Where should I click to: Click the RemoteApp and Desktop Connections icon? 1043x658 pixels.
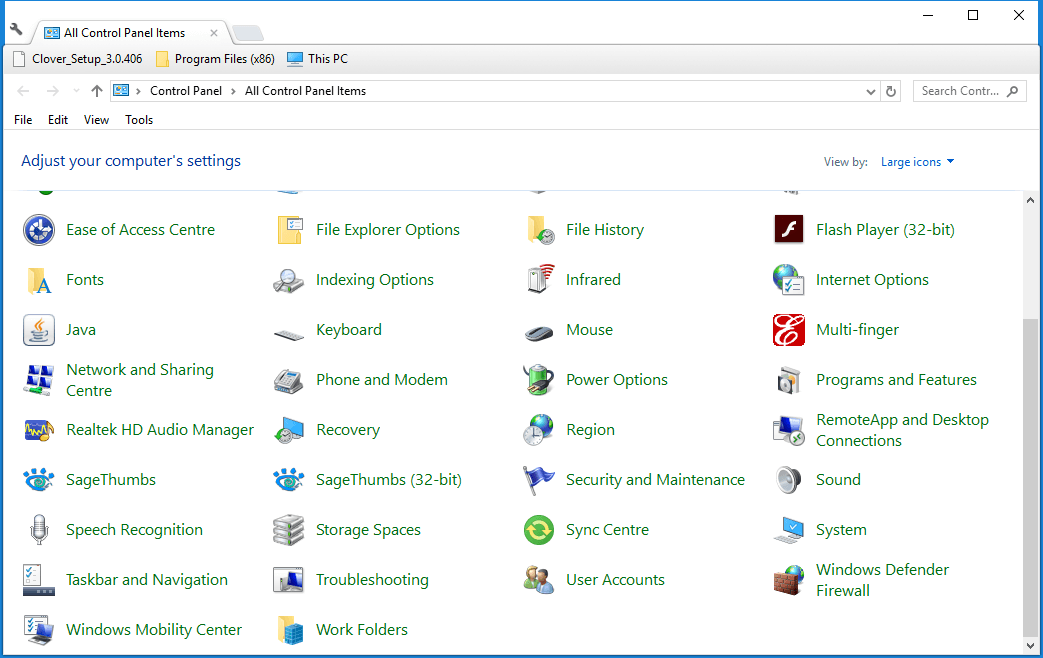pyautogui.click(x=789, y=430)
